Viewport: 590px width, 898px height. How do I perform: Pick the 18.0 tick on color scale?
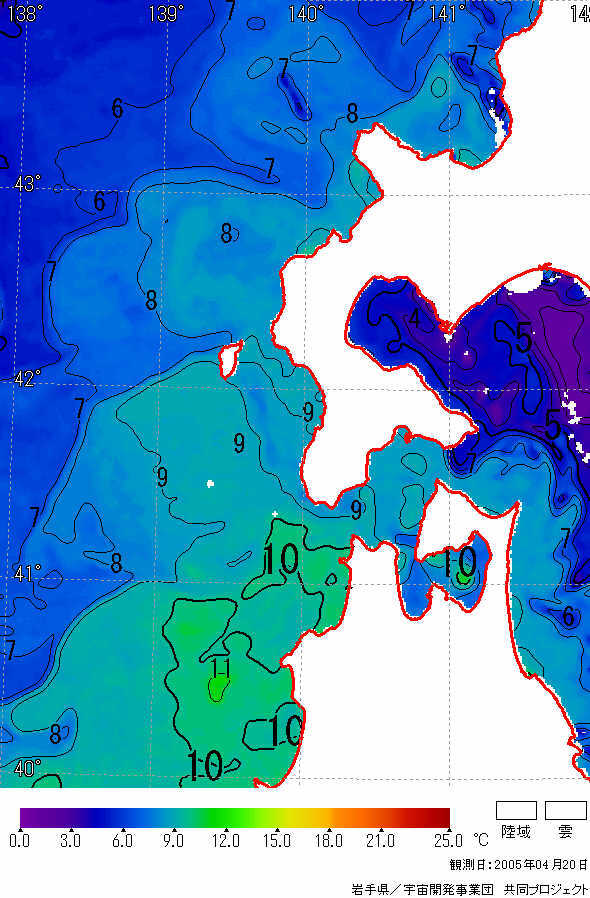tap(329, 841)
